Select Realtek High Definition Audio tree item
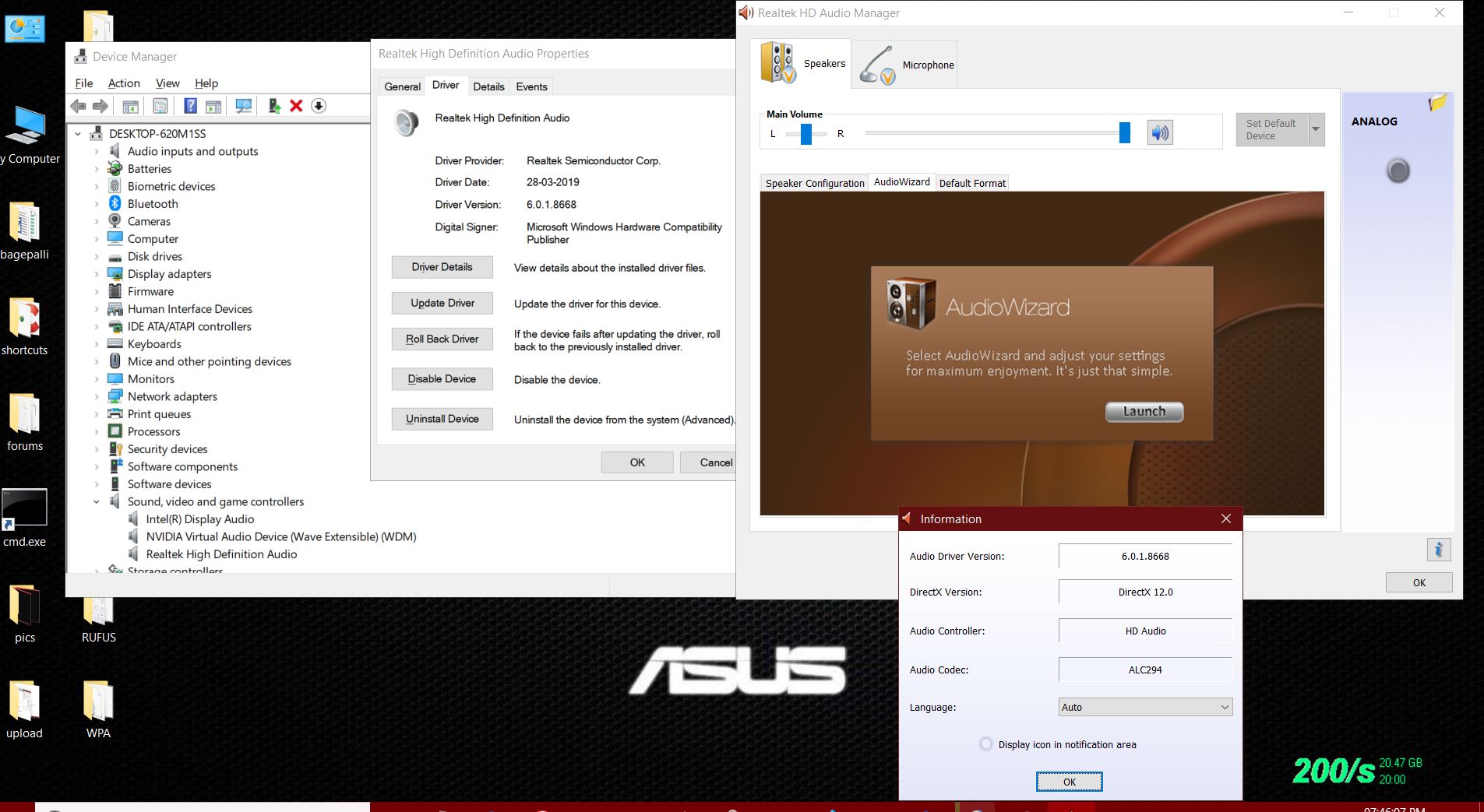The height and width of the screenshot is (812, 1484). coord(221,554)
